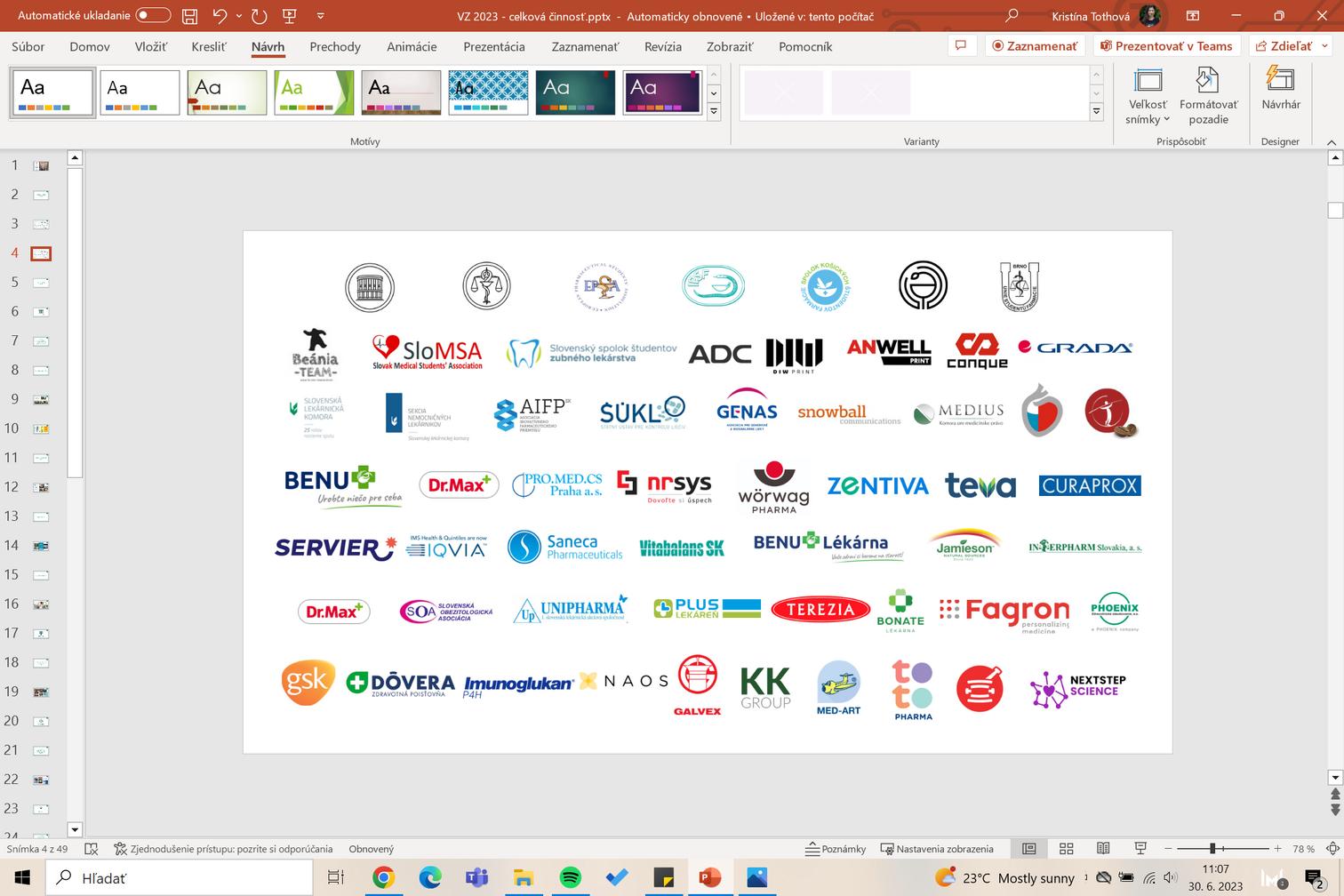Screen dimensions: 1344x896
Task: Click the slide panel scroll down arrow
Action: point(75,829)
